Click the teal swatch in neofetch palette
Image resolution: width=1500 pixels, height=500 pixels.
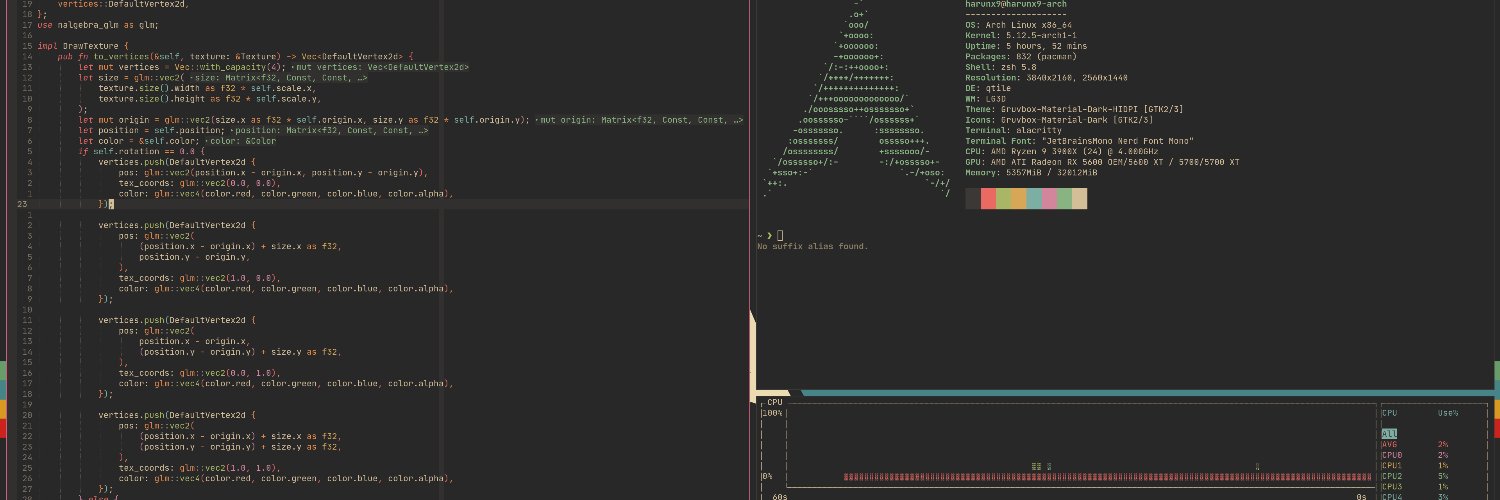(1034, 199)
